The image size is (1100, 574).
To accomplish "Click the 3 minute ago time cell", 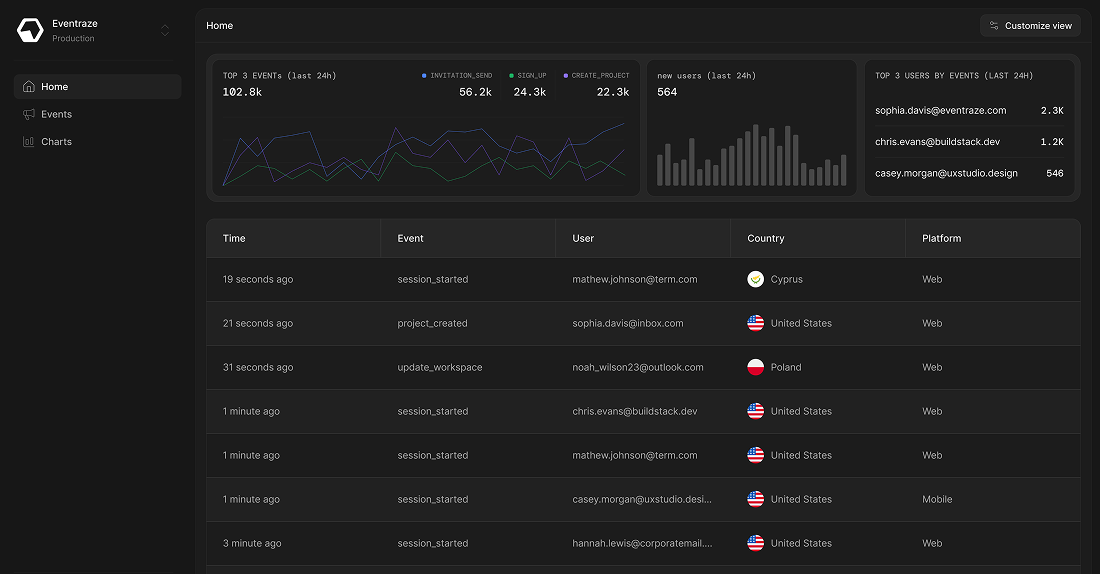I will tap(252, 543).
